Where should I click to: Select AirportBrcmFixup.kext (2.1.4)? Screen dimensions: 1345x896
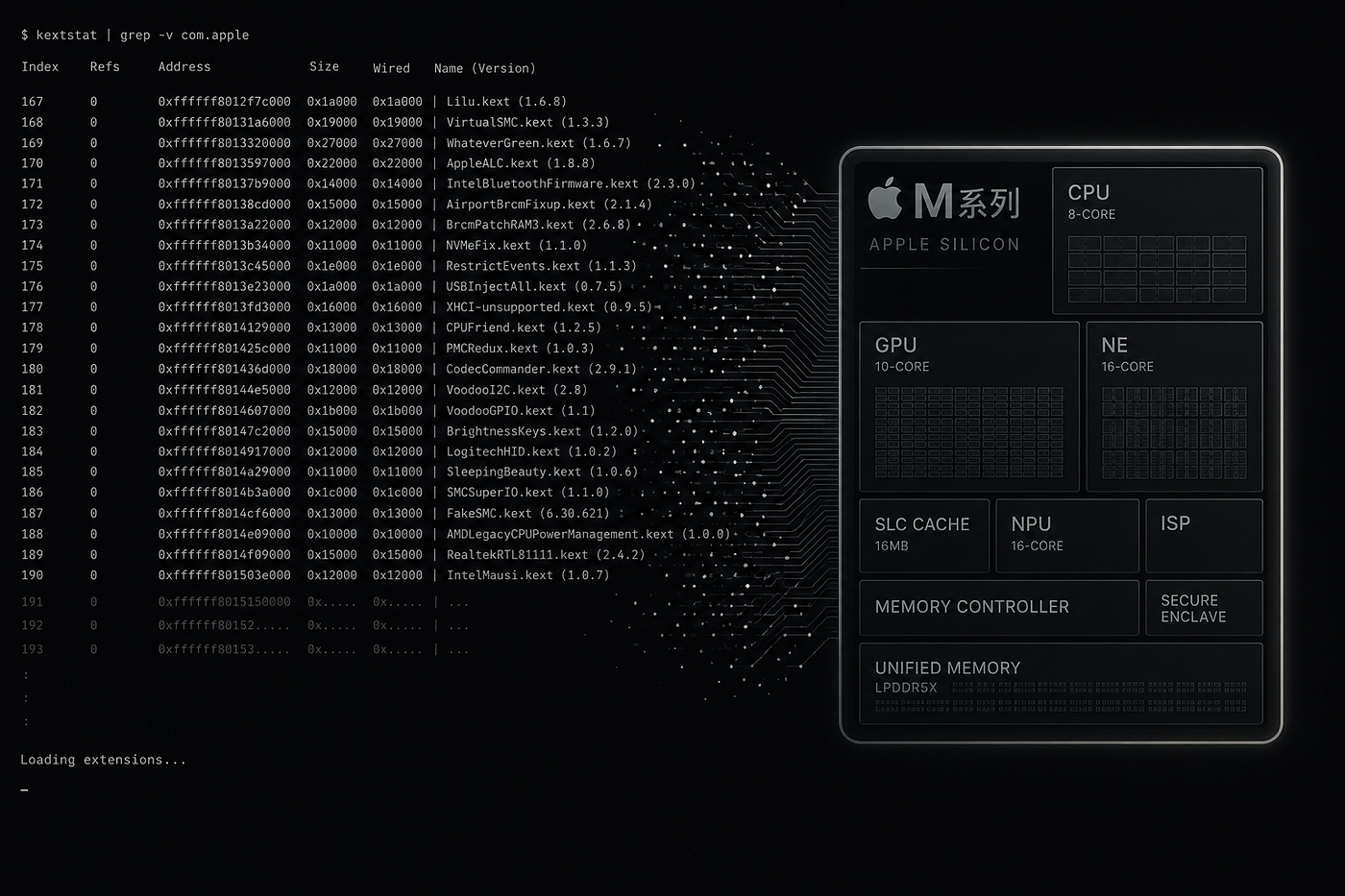[x=549, y=205]
